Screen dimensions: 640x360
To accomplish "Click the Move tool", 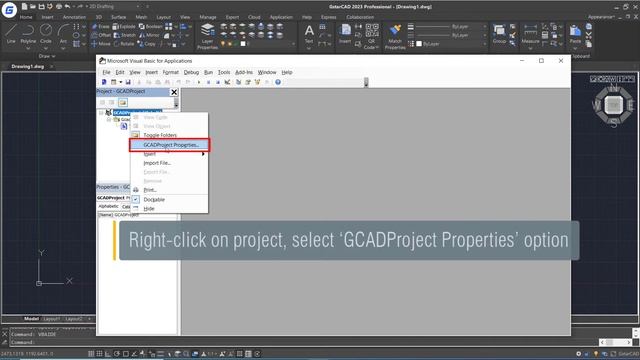I will 100,44.
